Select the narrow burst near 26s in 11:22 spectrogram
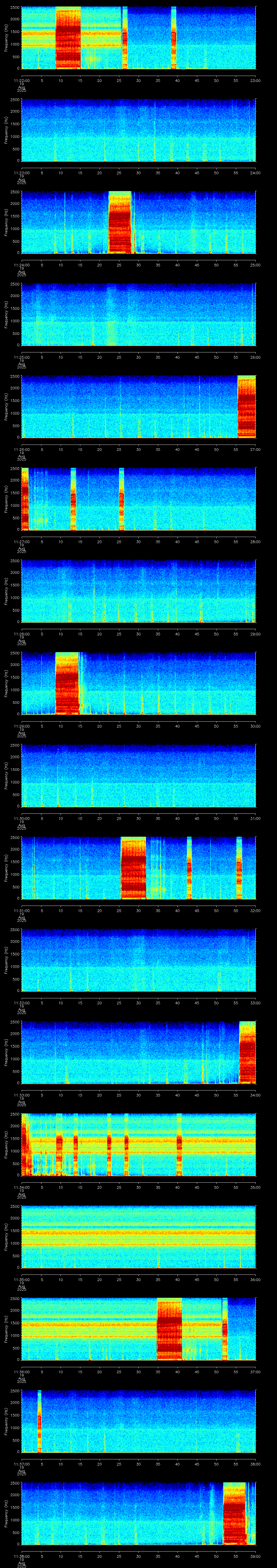 [x=125, y=38]
